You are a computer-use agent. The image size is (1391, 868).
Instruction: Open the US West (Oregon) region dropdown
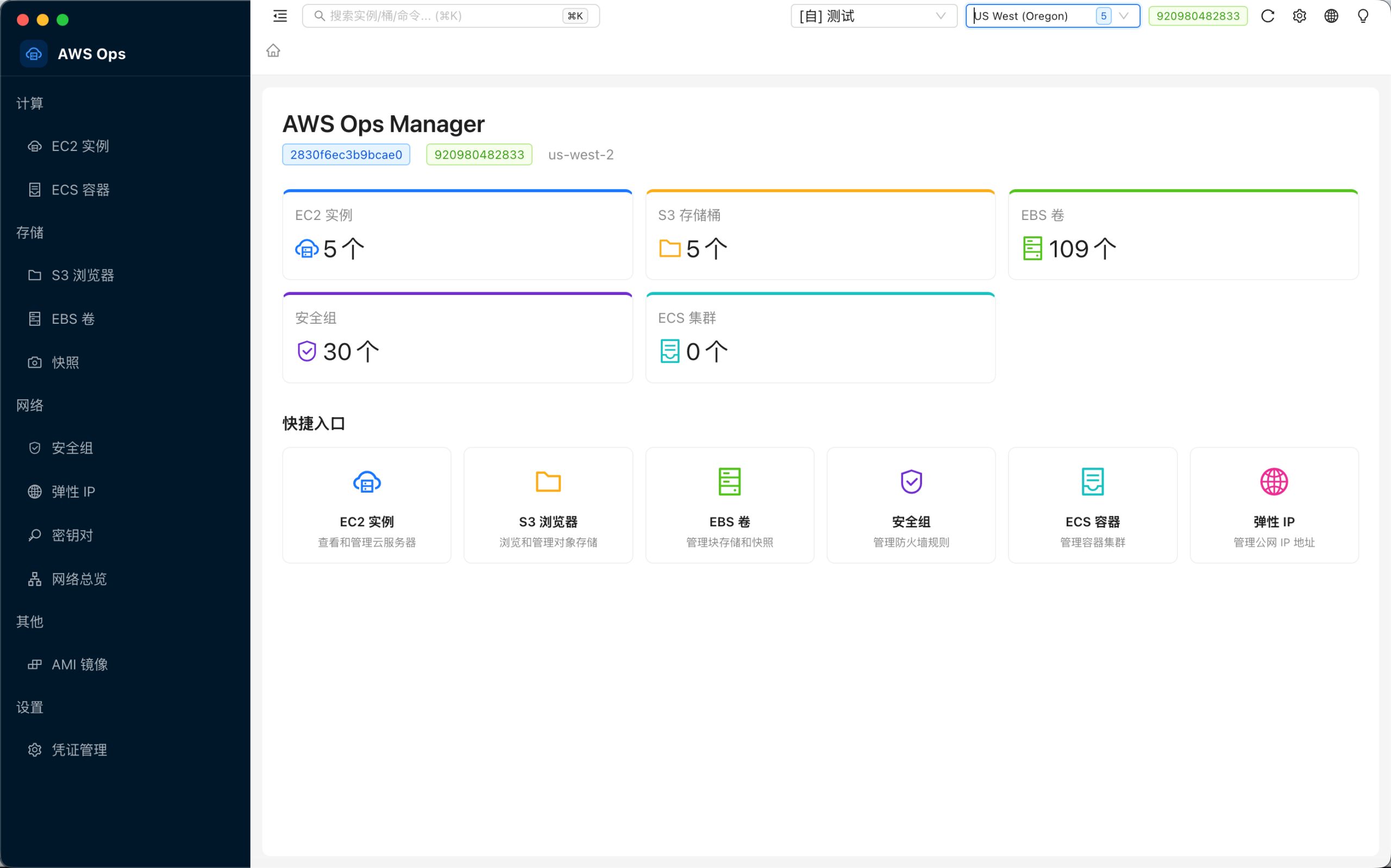tap(1052, 16)
